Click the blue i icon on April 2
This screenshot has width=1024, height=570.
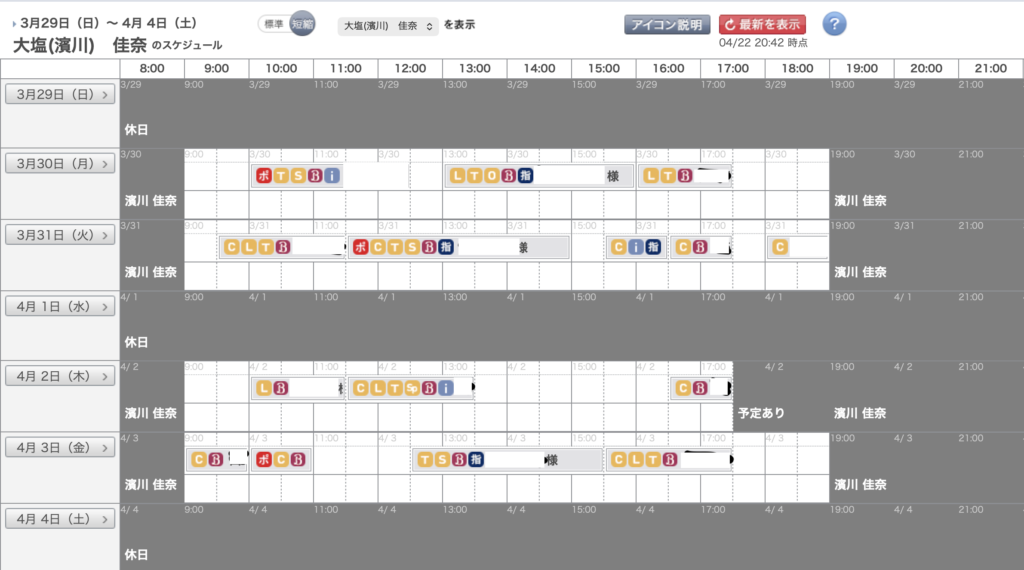[444, 388]
